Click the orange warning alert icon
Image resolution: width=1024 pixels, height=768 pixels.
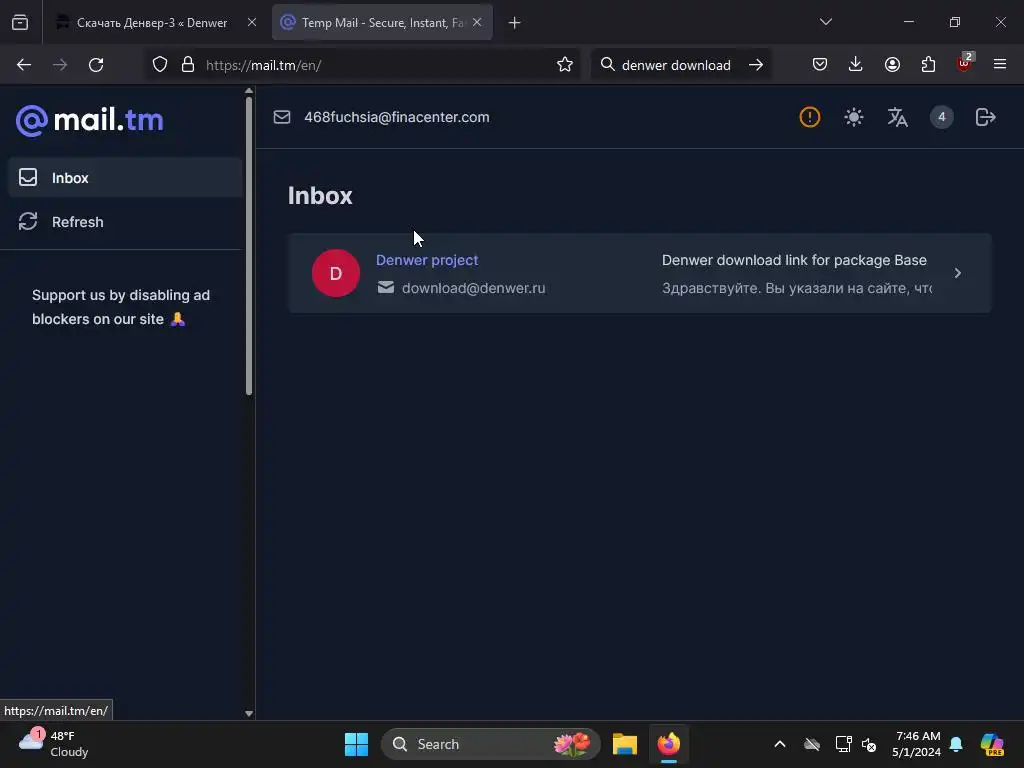tap(810, 118)
